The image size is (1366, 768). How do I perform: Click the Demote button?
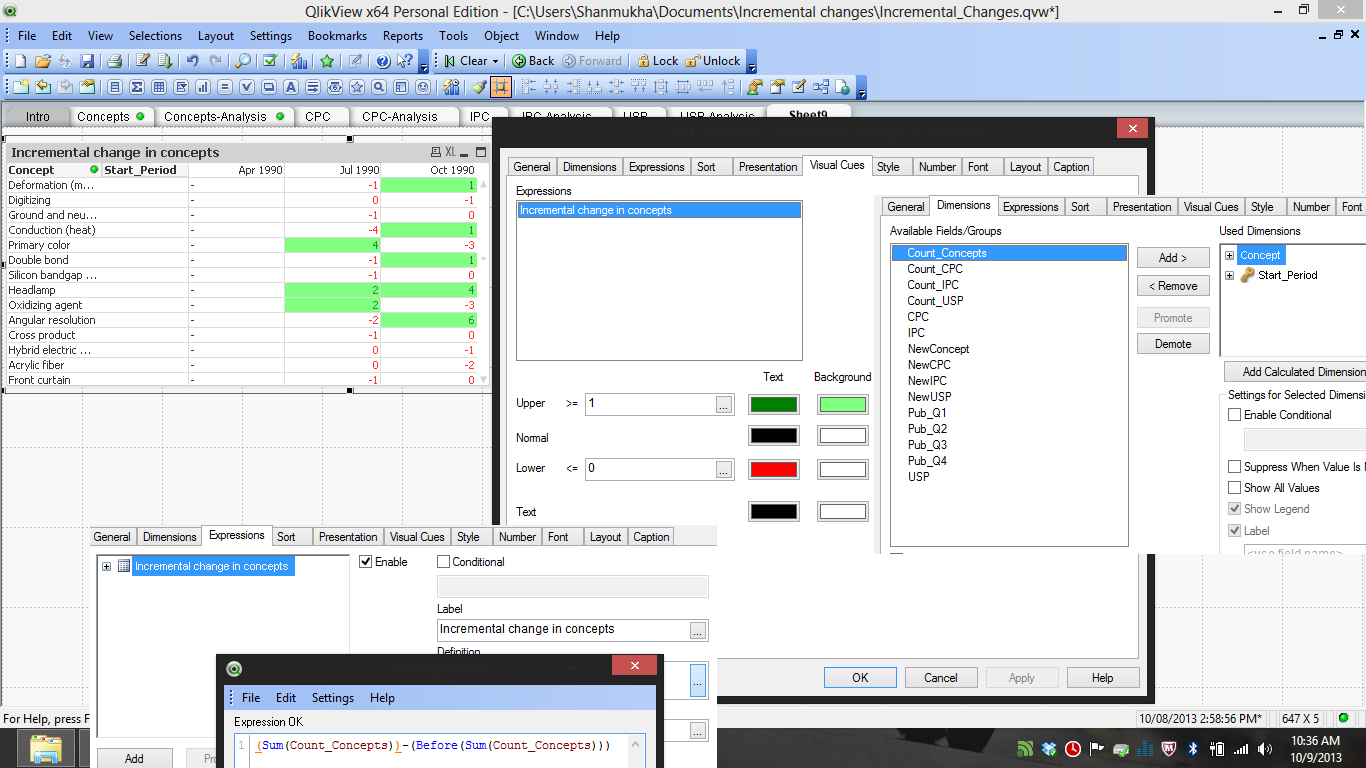1173,344
